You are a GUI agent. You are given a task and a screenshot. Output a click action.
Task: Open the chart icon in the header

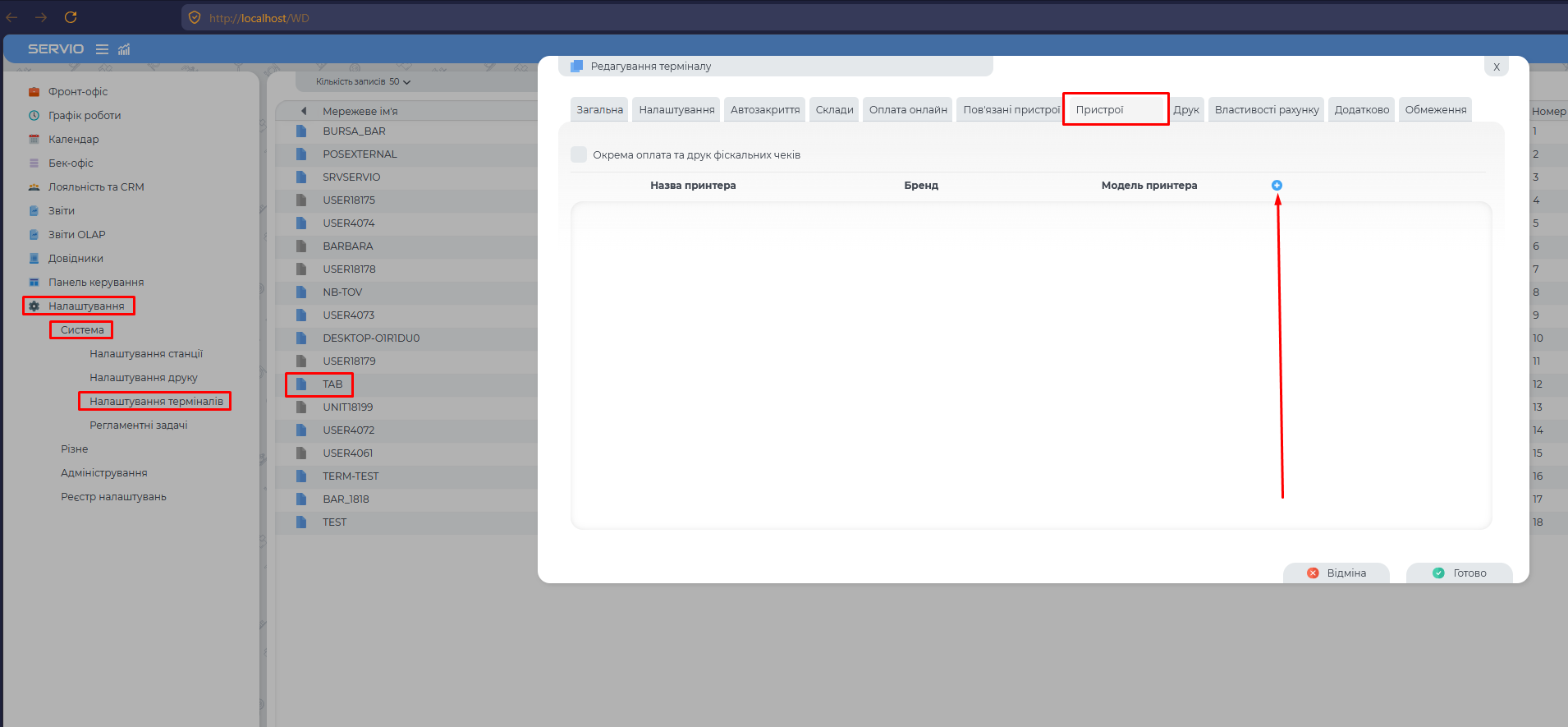[x=124, y=49]
